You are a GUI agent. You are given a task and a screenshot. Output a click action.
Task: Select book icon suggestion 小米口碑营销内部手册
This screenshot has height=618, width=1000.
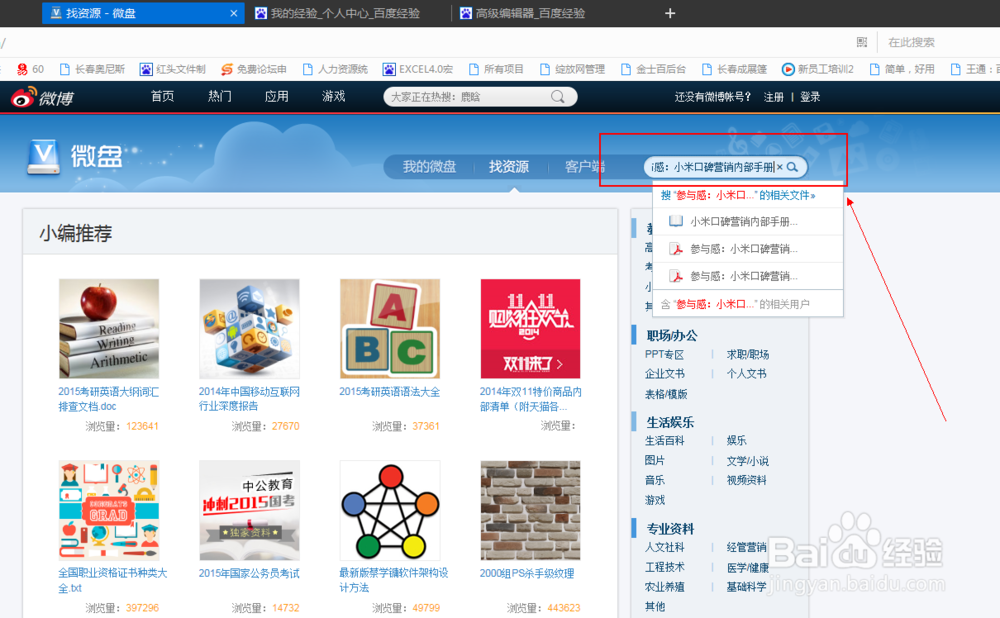(x=747, y=221)
